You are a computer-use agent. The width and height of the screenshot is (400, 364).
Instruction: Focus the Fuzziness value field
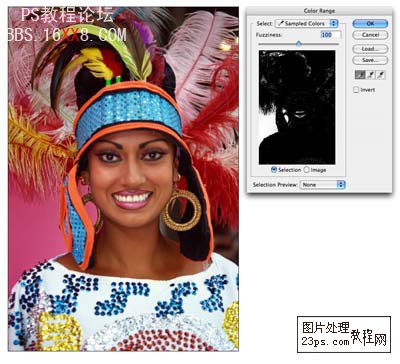(331, 35)
